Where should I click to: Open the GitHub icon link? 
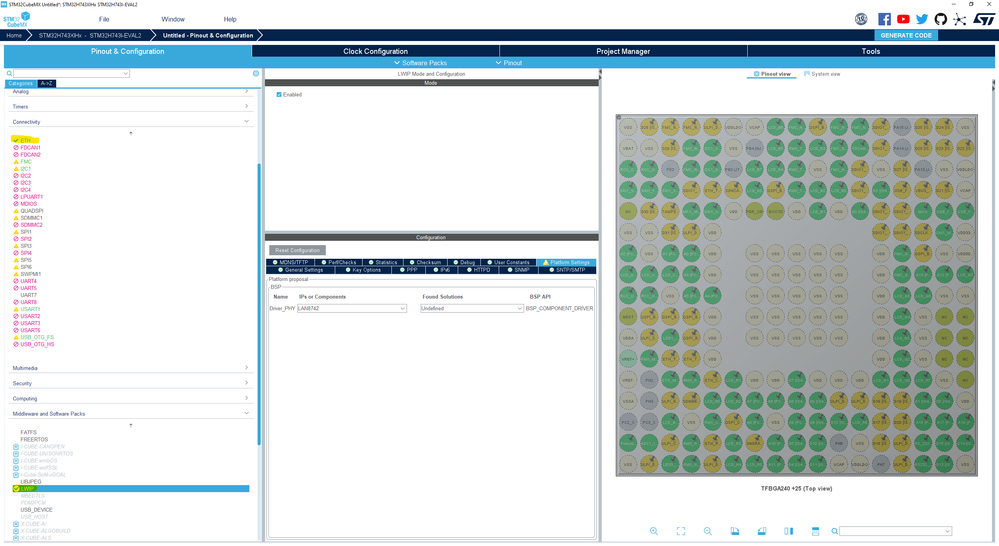940,19
